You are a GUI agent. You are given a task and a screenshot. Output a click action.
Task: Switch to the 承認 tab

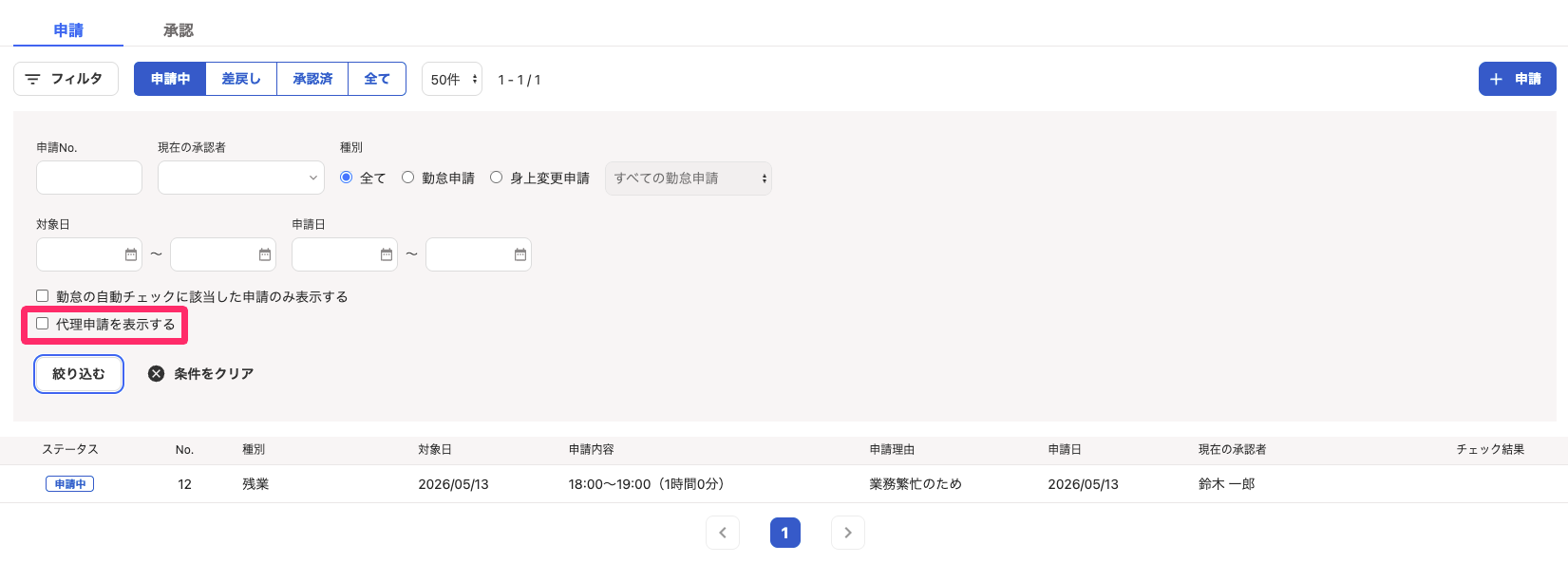[178, 30]
